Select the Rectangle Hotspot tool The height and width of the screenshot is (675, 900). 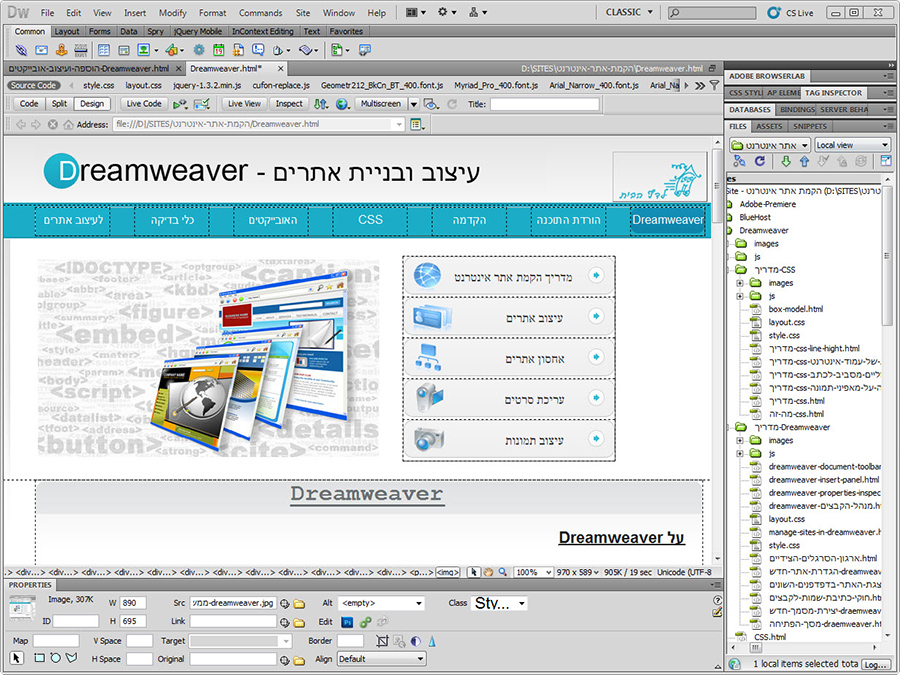[39, 658]
